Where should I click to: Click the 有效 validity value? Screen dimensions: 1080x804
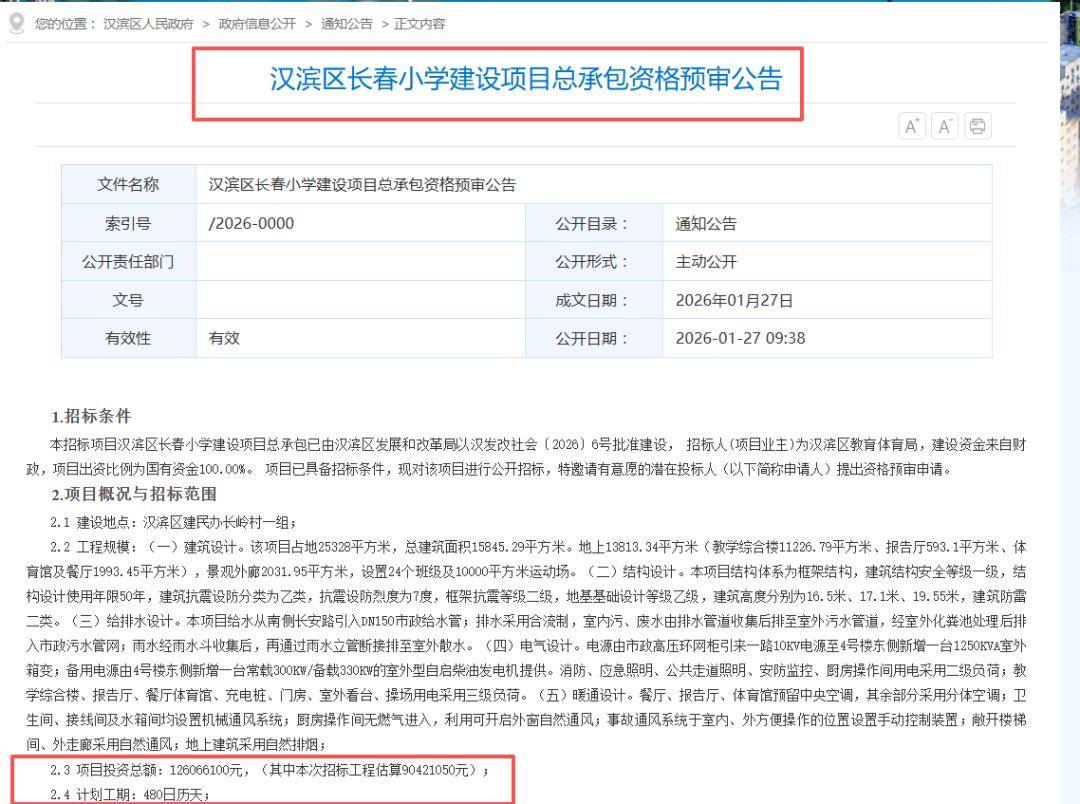pos(224,338)
